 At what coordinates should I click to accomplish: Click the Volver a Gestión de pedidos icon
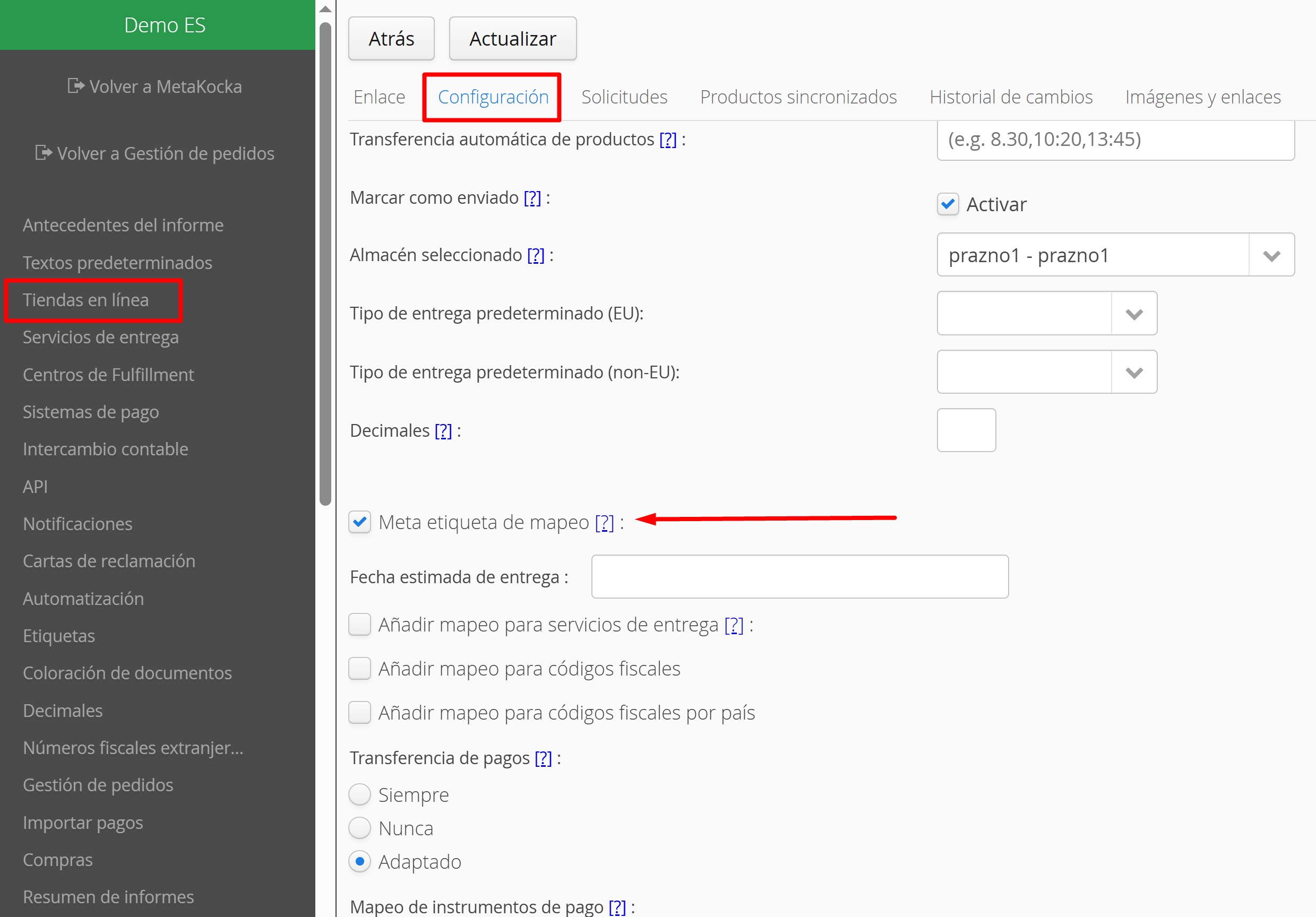[44, 152]
